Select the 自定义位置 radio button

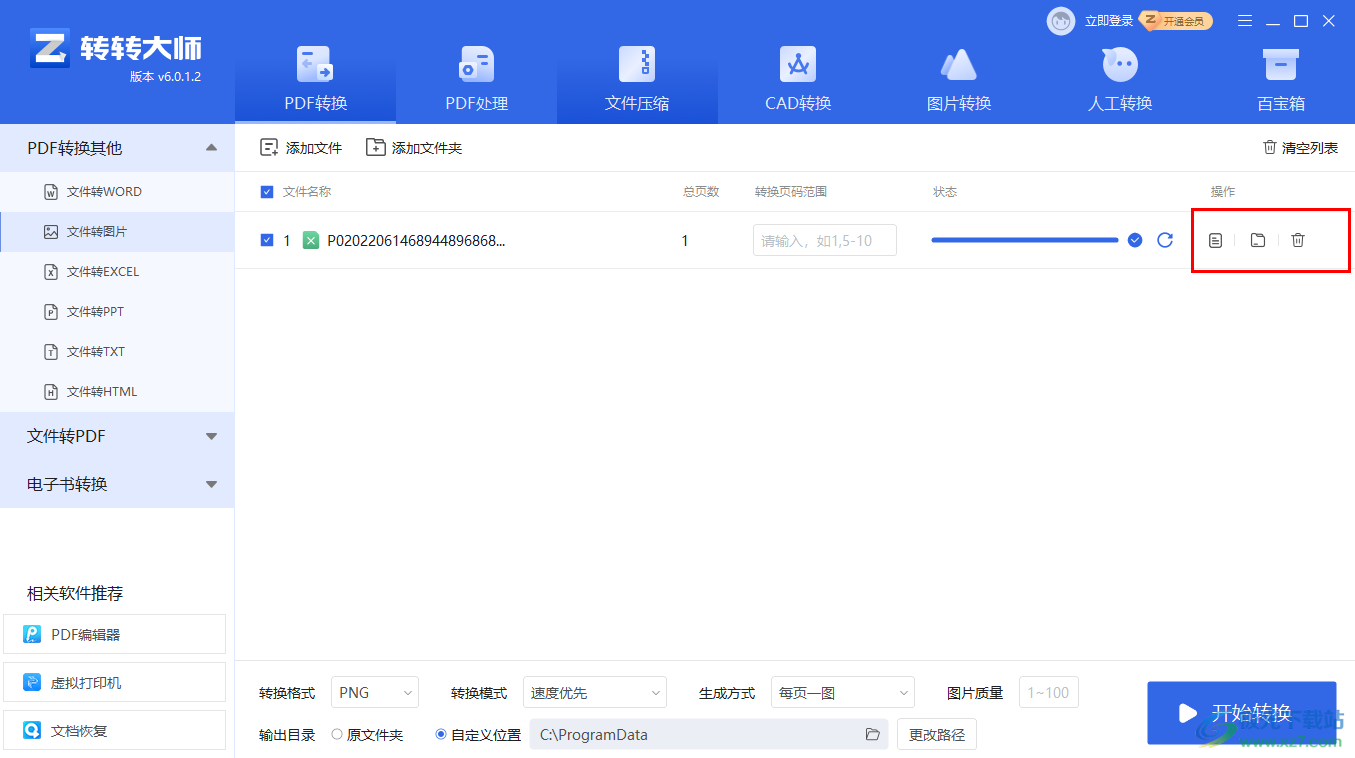tap(441, 735)
